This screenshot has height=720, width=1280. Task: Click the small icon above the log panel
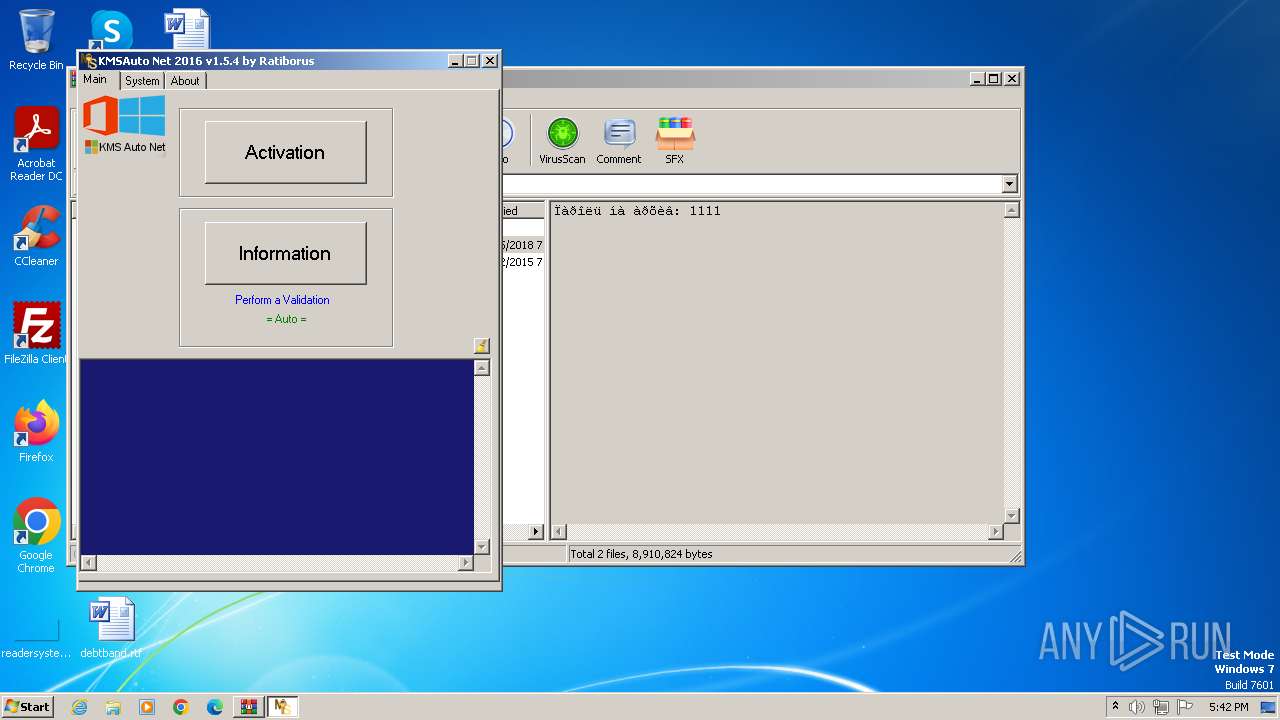481,346
